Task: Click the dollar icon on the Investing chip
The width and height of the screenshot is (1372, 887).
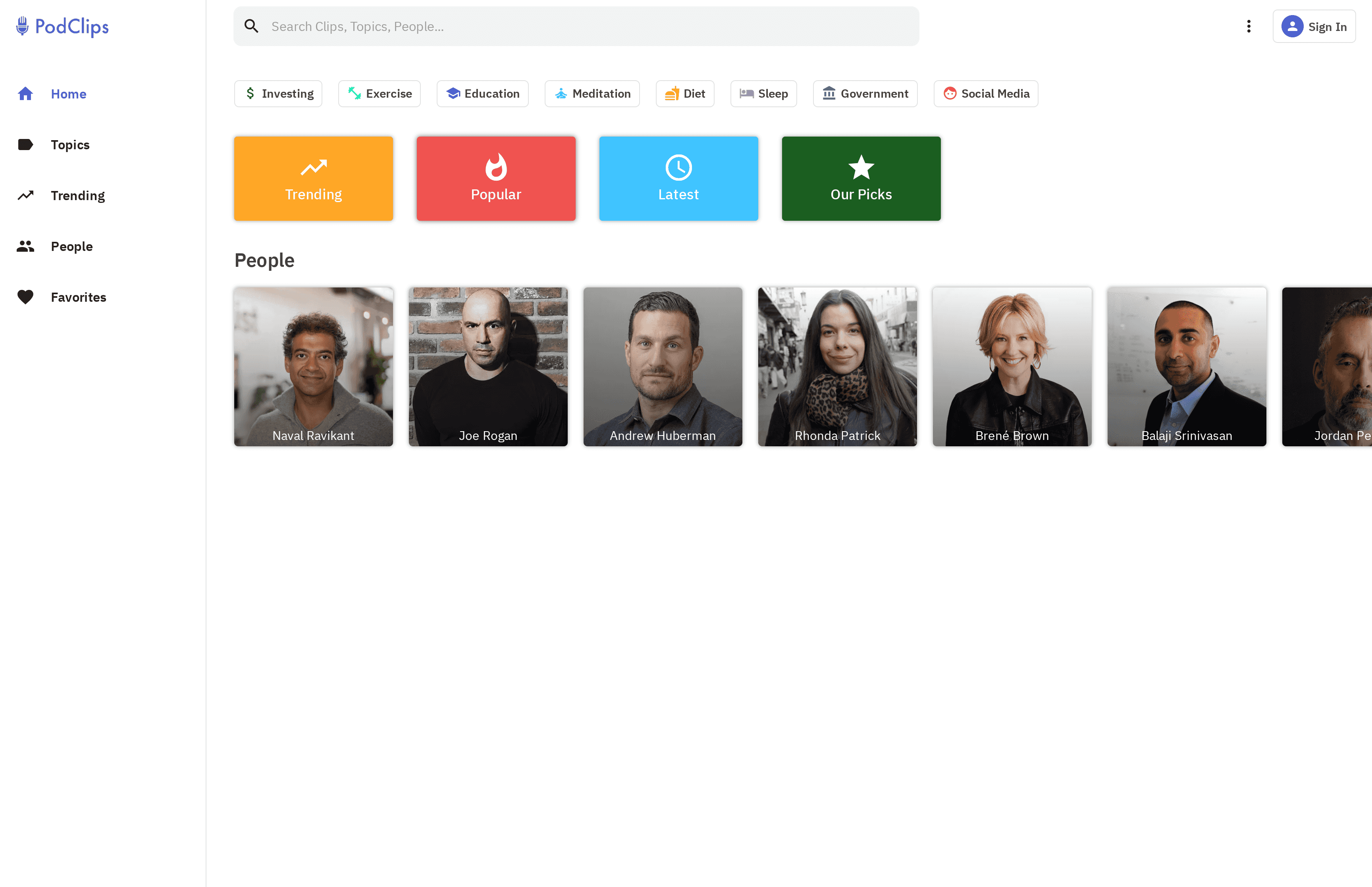Action: (251, 93)
